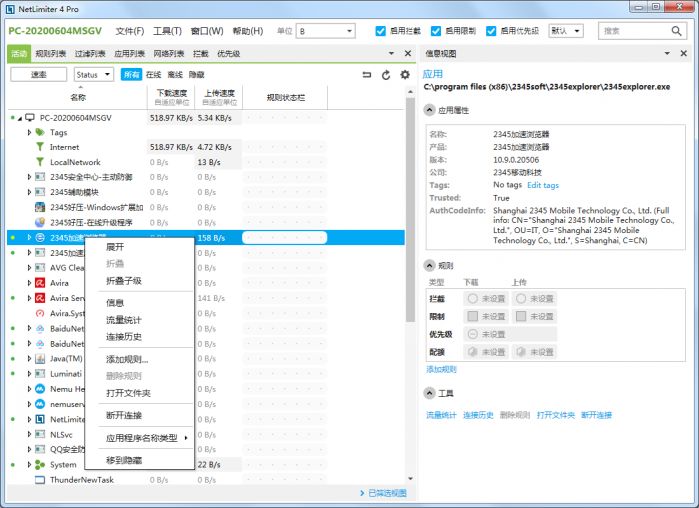Click the 2345好压 online upgrade program icon
The image size is (699, 508).
point(40,222)
